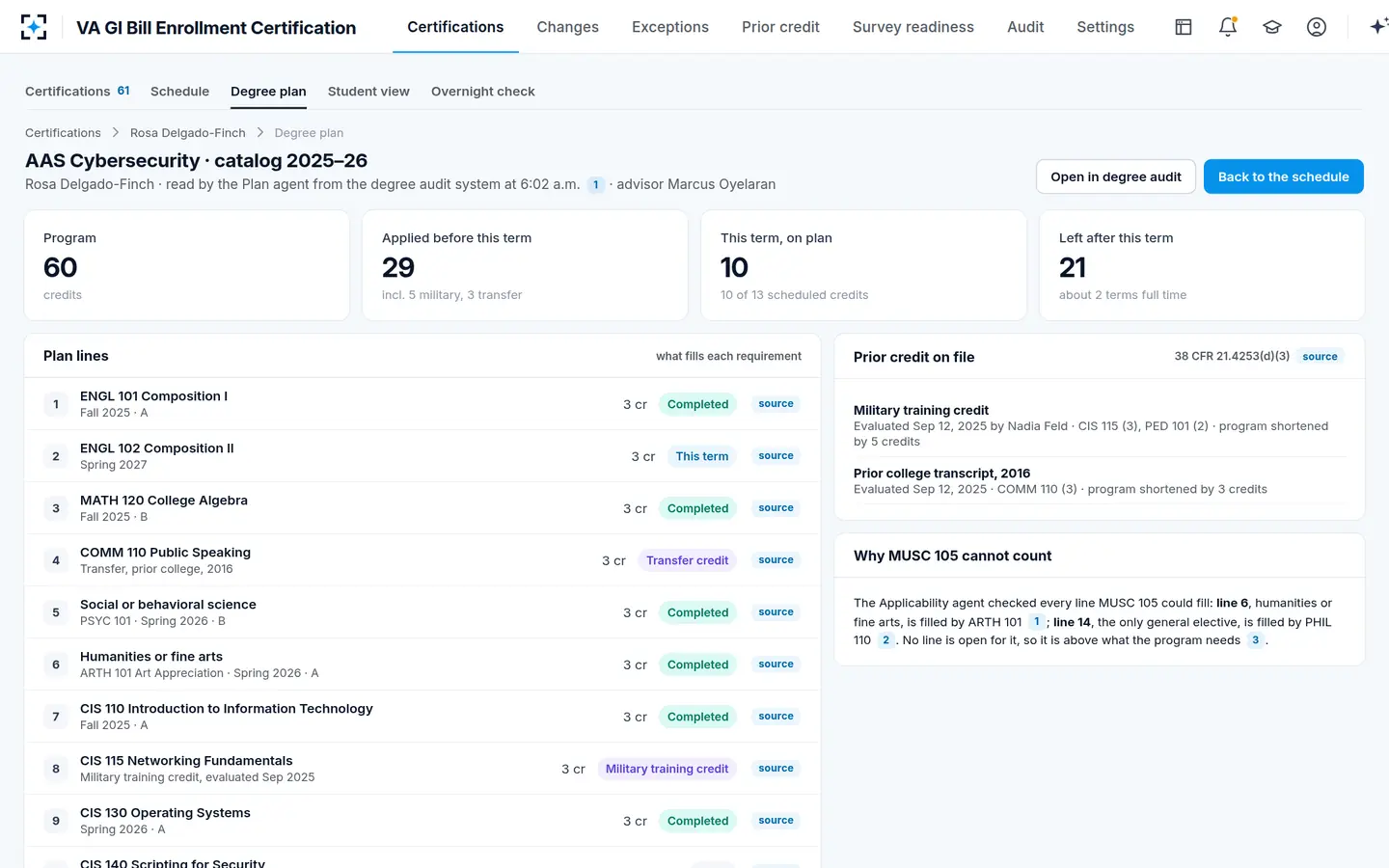
Task: Open source for Humanities or fine arts
Action: [x=776, y=665]
